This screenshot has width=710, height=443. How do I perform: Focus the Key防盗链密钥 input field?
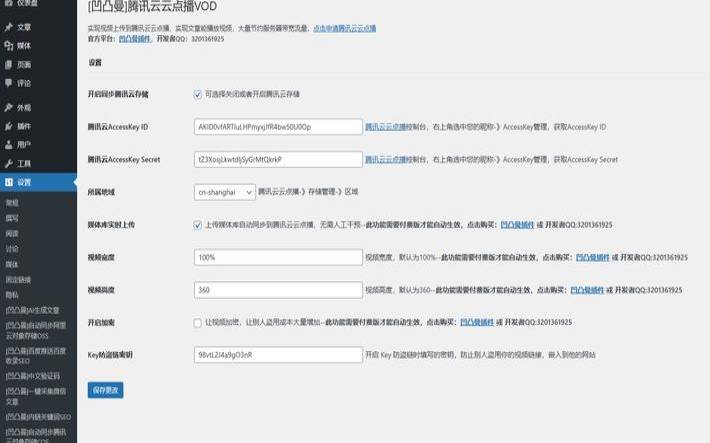pos(278,355)
